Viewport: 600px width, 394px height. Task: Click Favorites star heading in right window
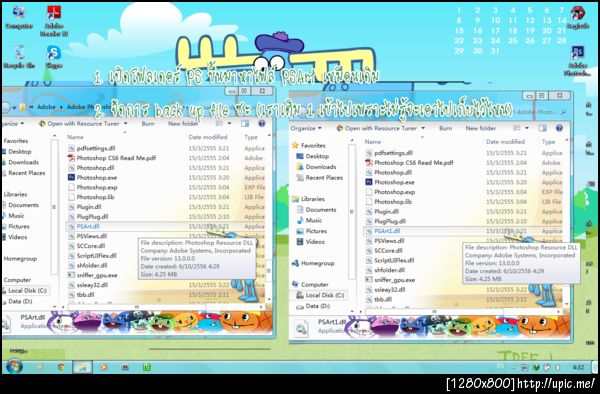[313, 145]
